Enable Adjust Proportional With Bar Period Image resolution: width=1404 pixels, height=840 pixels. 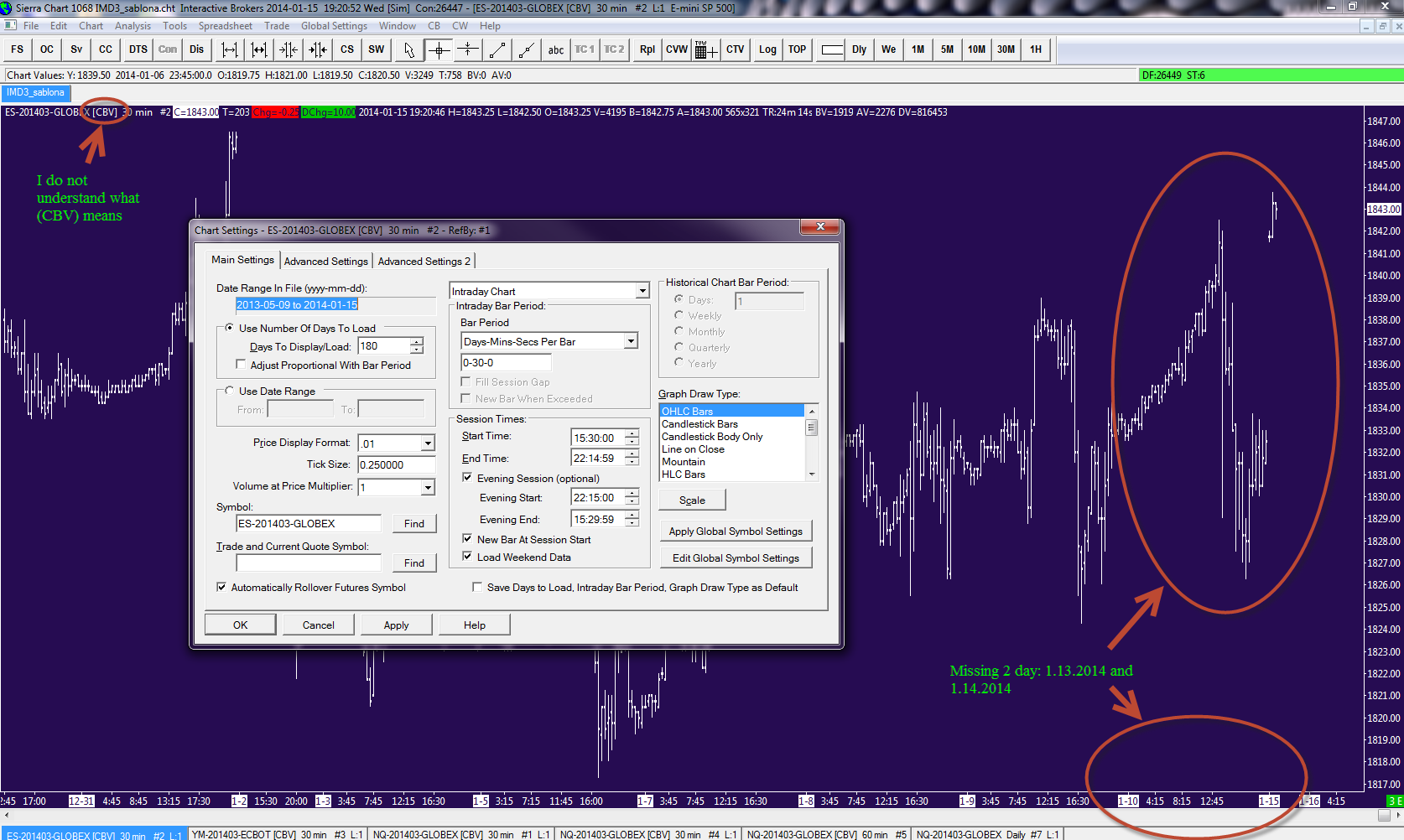[242, 365]
